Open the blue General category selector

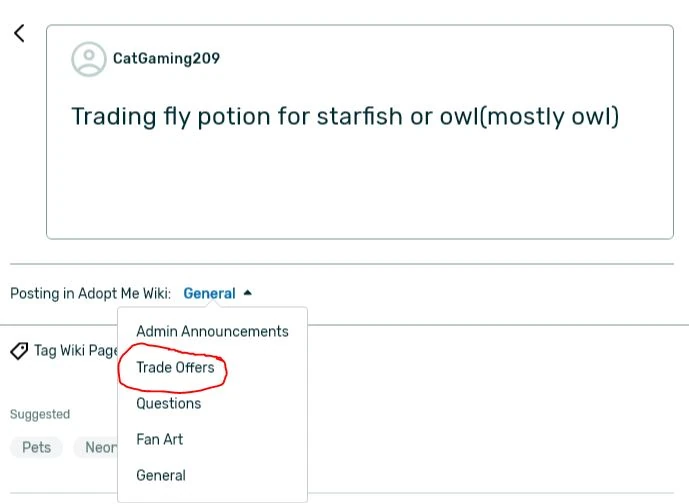(x=209, y=294)
